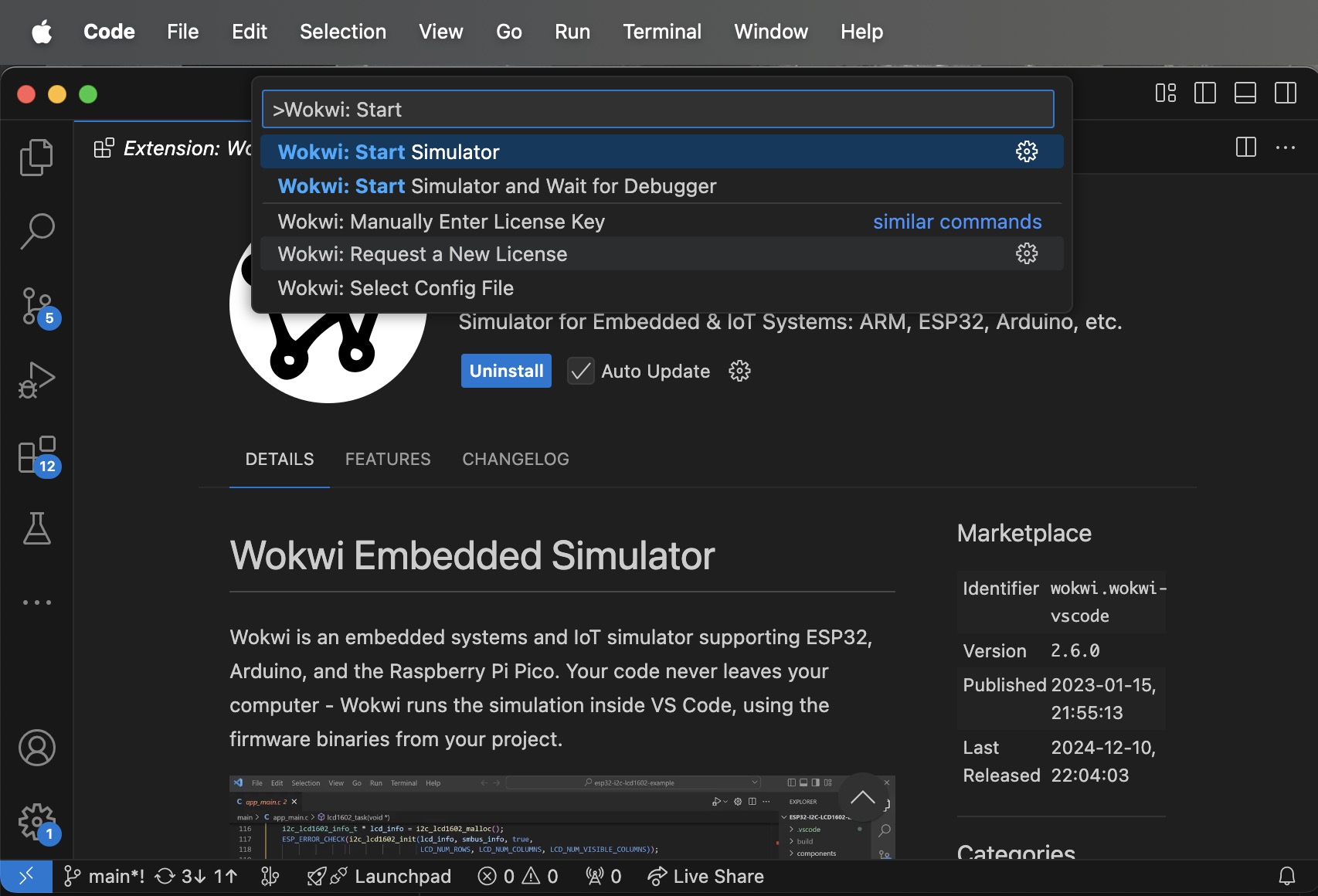The height and width of the screenshot is (896, 1318).
Task: Click the Customize Layout icon
Action: pyautogui.click(x=1166, y=93)
